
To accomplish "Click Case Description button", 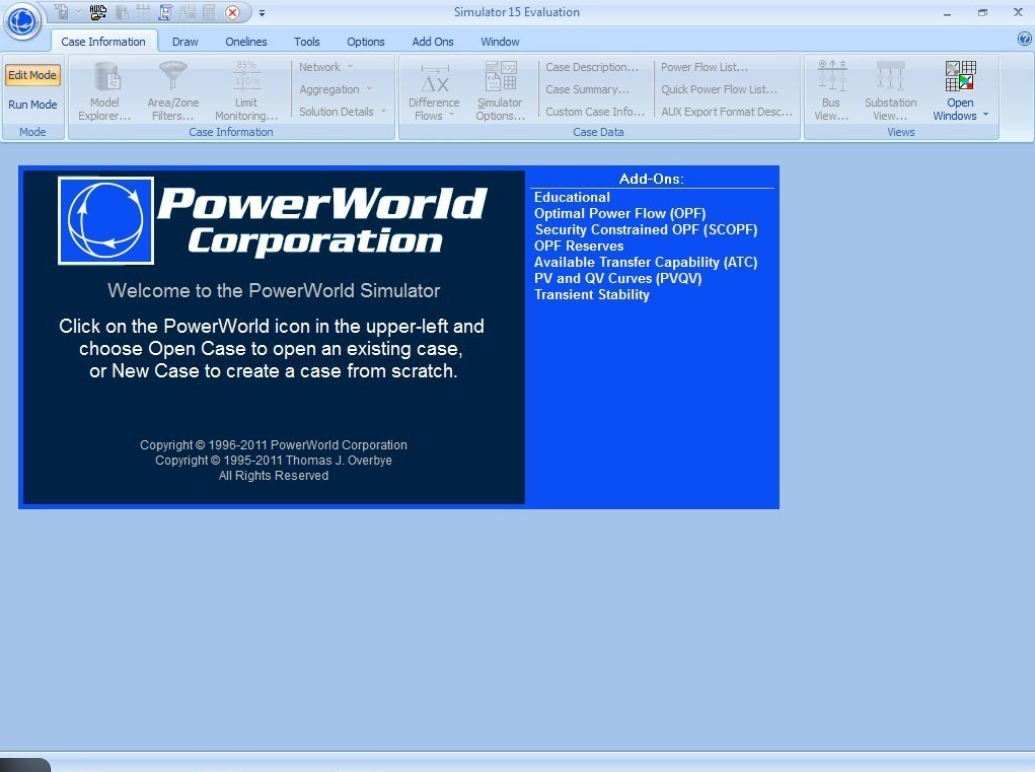I will [592, 67].
